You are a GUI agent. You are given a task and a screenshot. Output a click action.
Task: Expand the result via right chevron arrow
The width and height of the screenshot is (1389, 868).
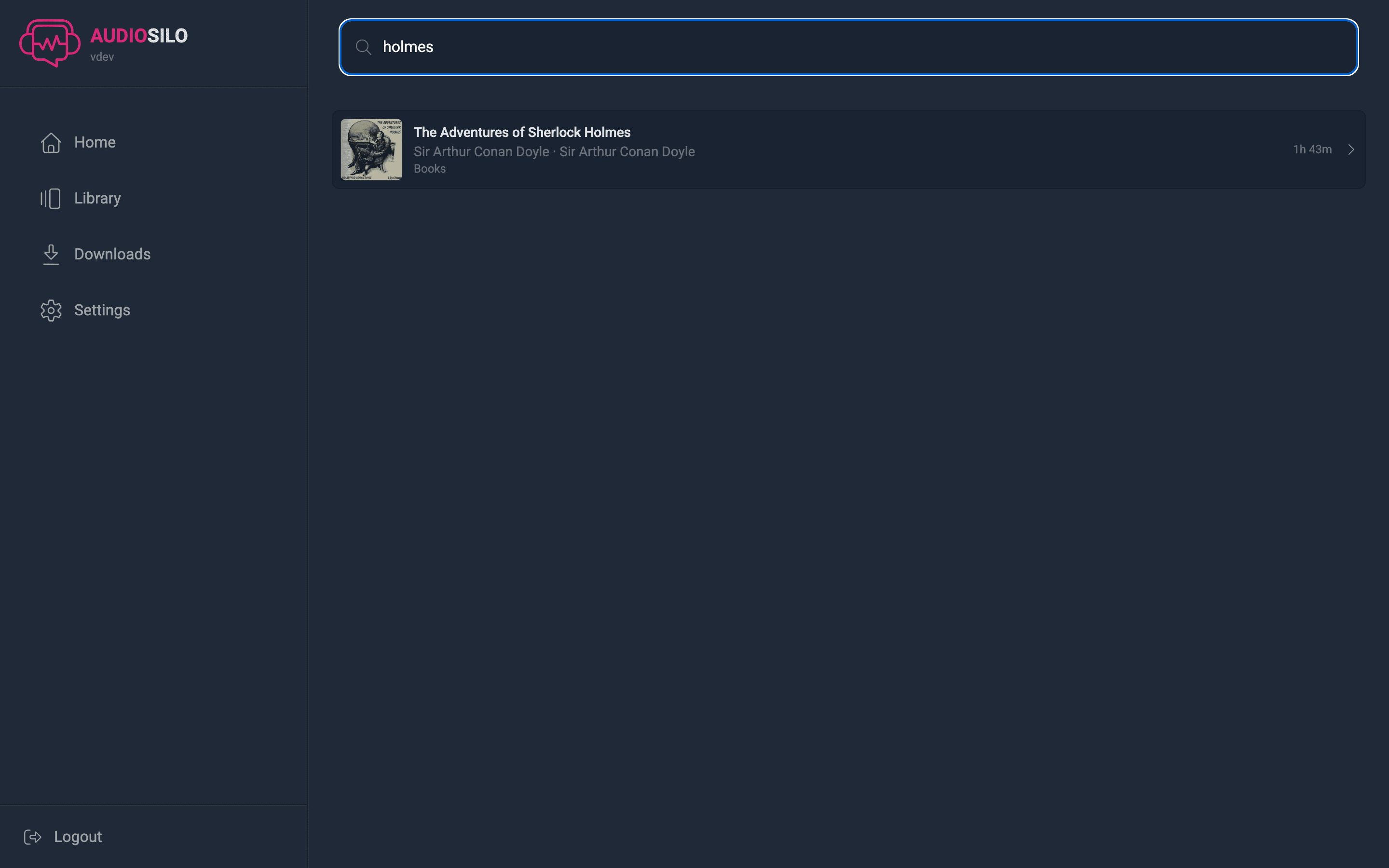pos(1351,150)
